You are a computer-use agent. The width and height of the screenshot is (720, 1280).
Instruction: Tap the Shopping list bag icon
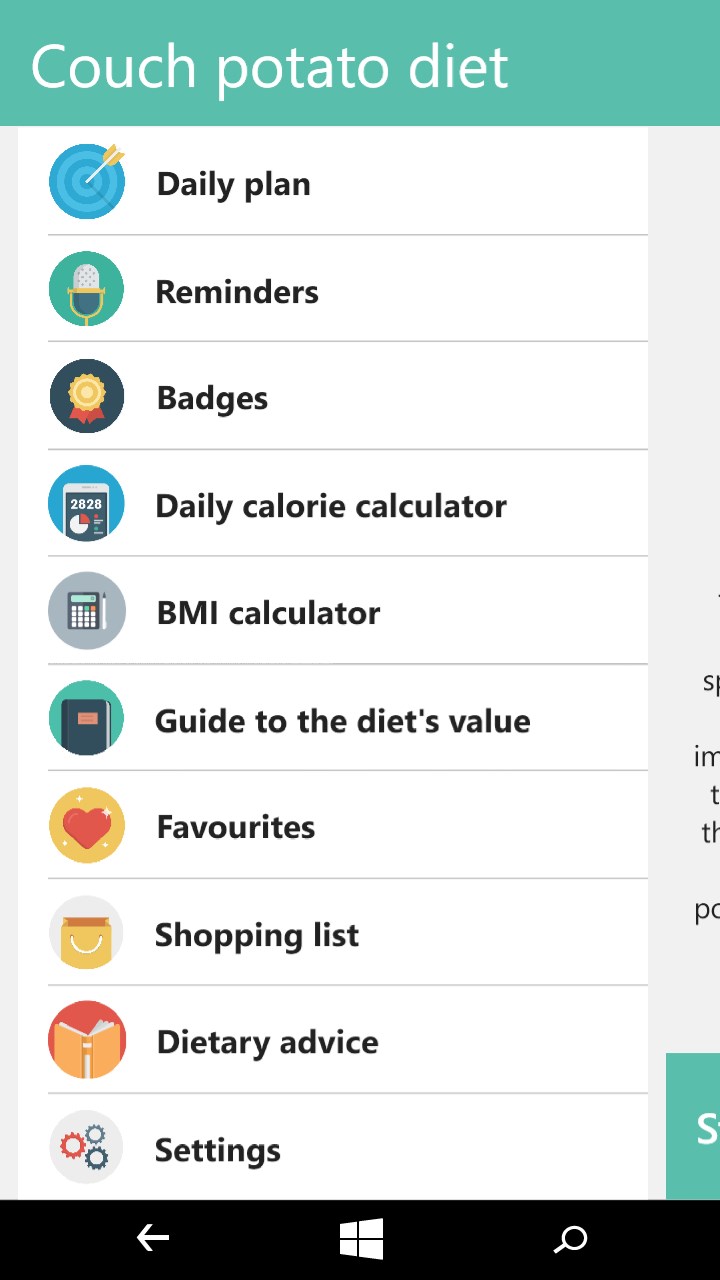(x=87, y=933)
